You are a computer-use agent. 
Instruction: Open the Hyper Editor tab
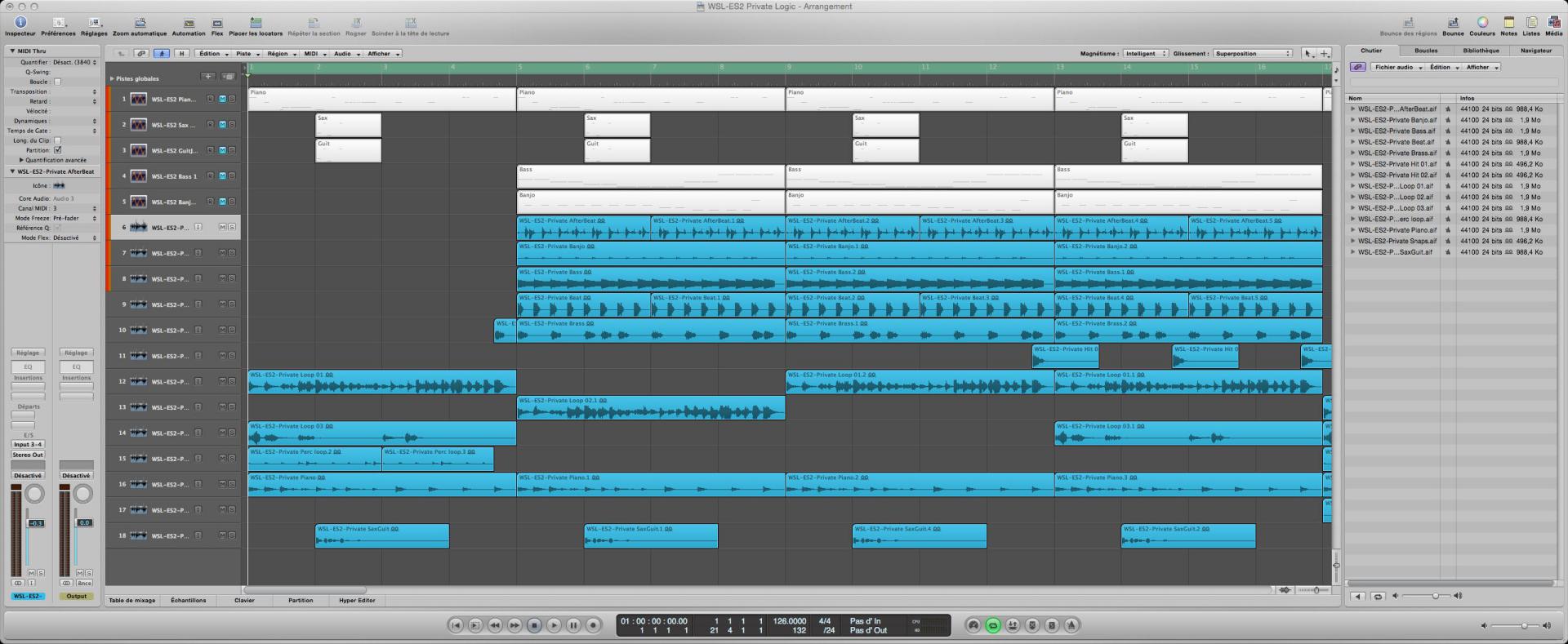coord(357,601)
